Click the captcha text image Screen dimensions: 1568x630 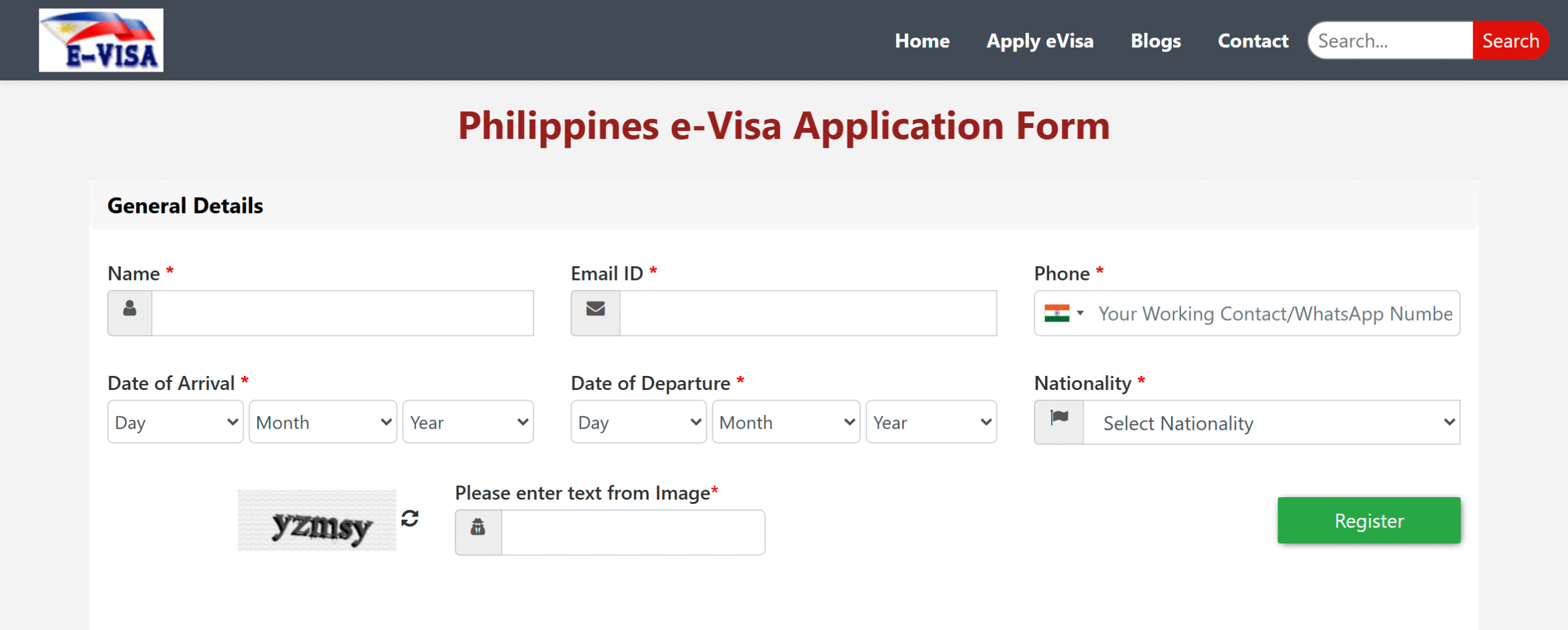317,520
